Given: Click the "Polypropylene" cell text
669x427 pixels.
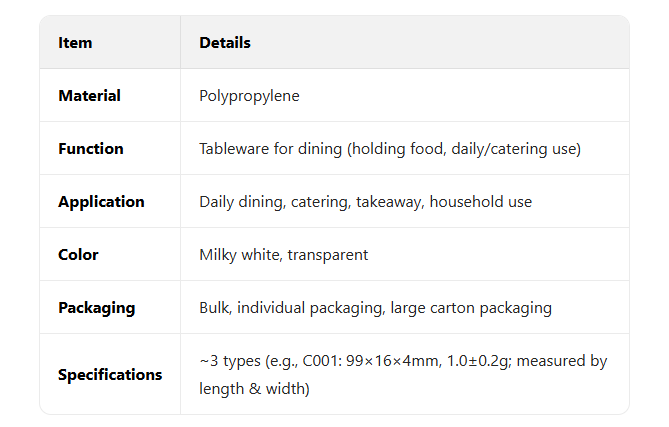Looking at the screenshot, I should coord(249,96).
